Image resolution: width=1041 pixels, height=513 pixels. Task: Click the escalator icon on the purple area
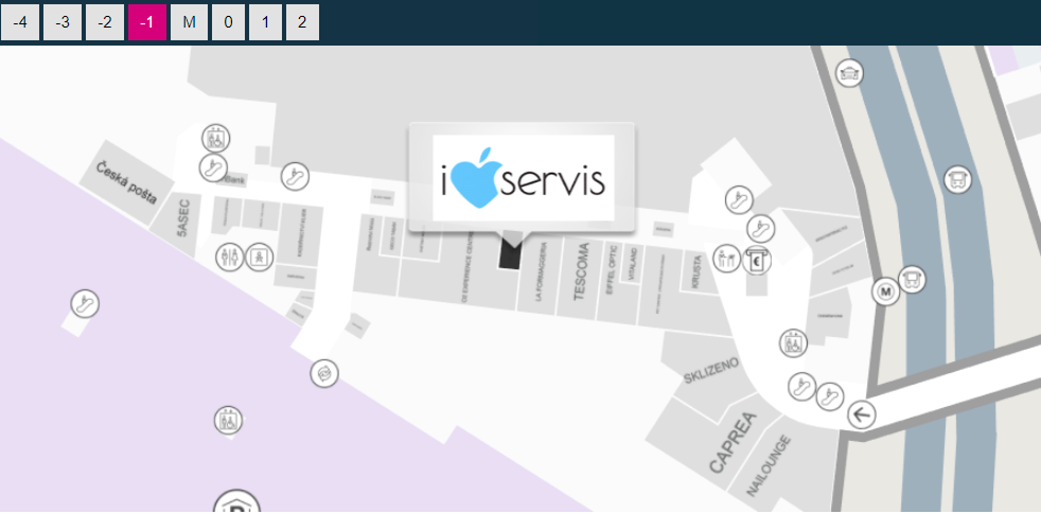point(85,304)
